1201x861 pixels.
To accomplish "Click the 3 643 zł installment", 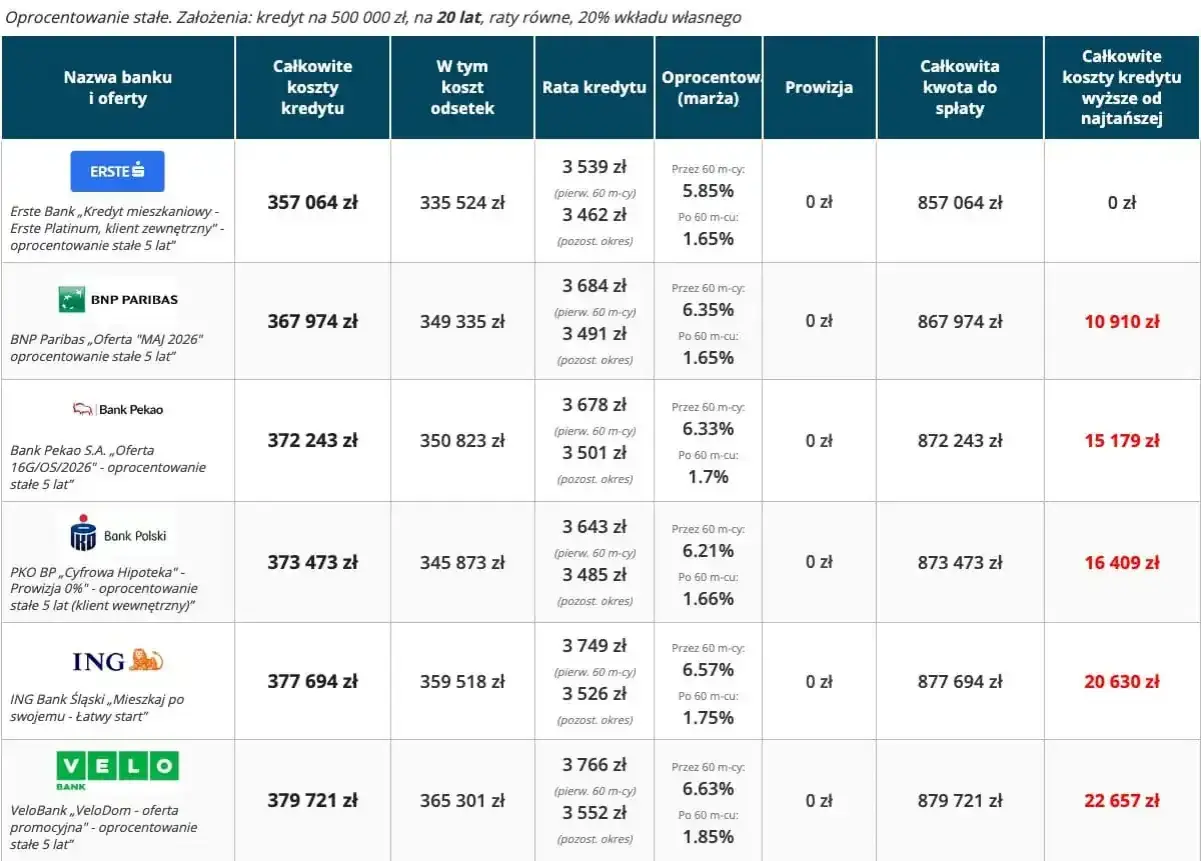I will click(x=595, y=526).
